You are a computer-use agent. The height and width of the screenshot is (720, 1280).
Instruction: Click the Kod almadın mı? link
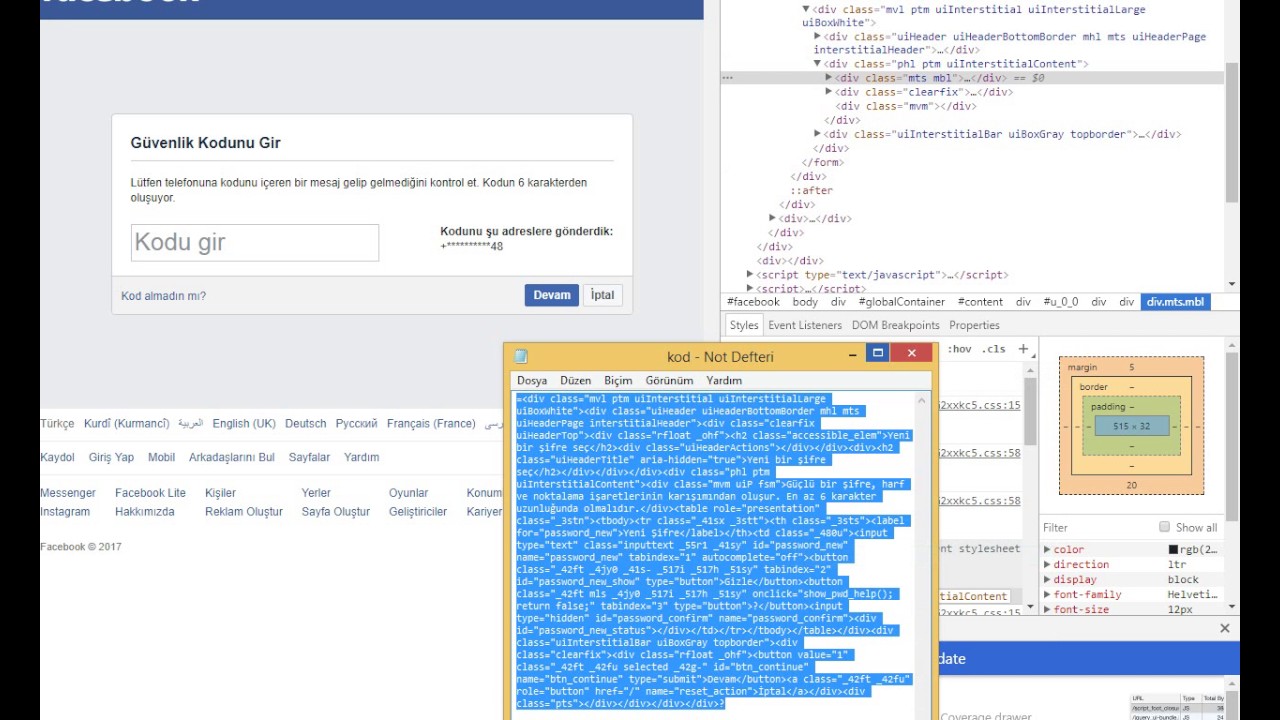163,296
